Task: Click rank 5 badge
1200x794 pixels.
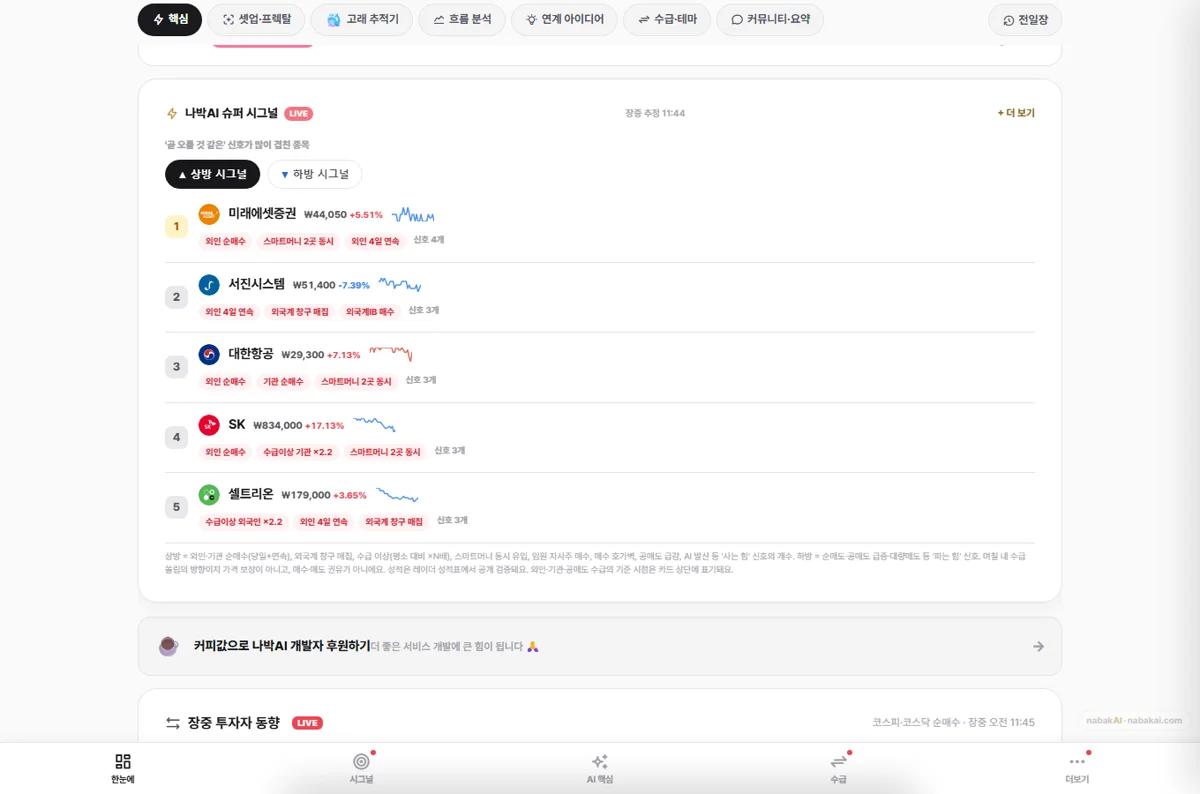Action: click(x=176, y=507)
